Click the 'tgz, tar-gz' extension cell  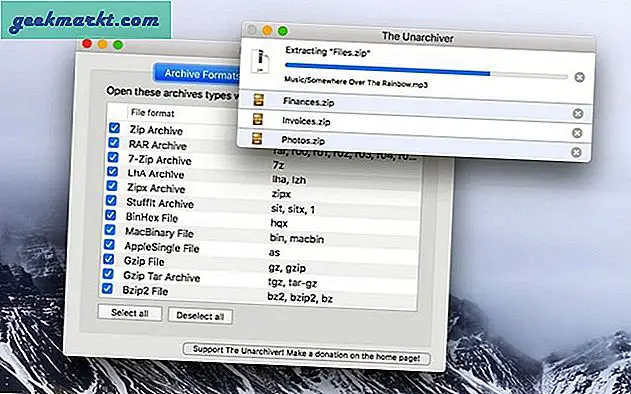point(292,283)
